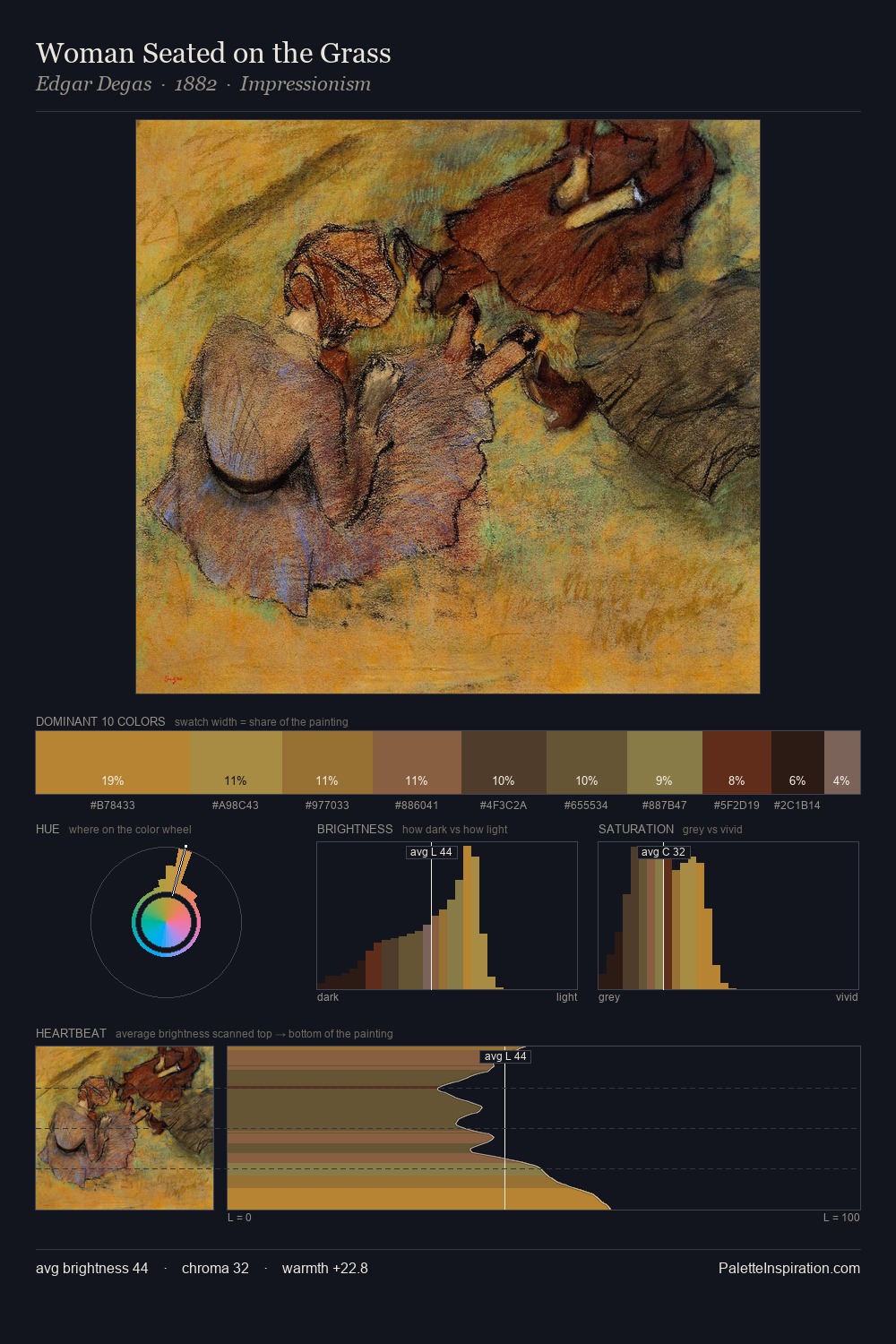Choose the #886041 brown swatch
Image resolution: width=896 pixels, height=1344 pixels.
coord(417,762)
